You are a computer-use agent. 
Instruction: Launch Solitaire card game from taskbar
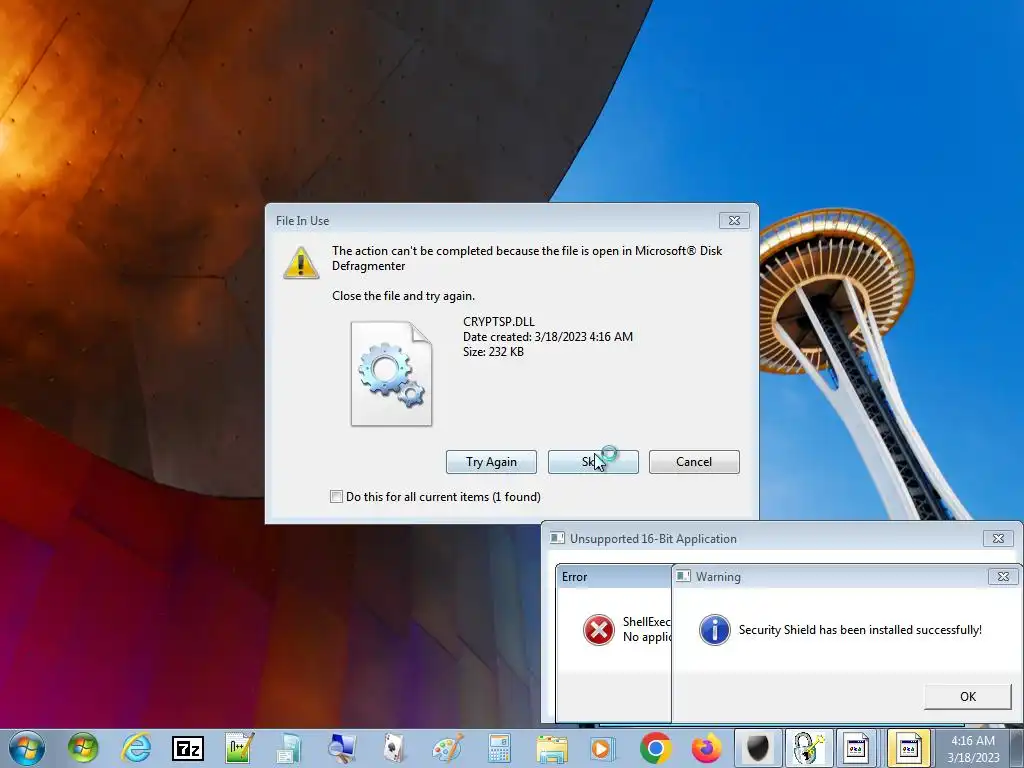[394, 748]
